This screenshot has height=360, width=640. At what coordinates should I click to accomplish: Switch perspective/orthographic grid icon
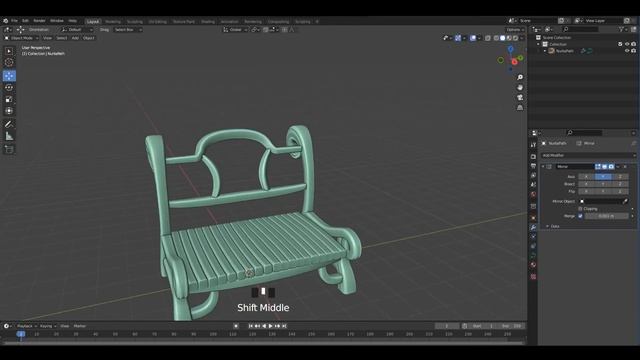(520, 107)
